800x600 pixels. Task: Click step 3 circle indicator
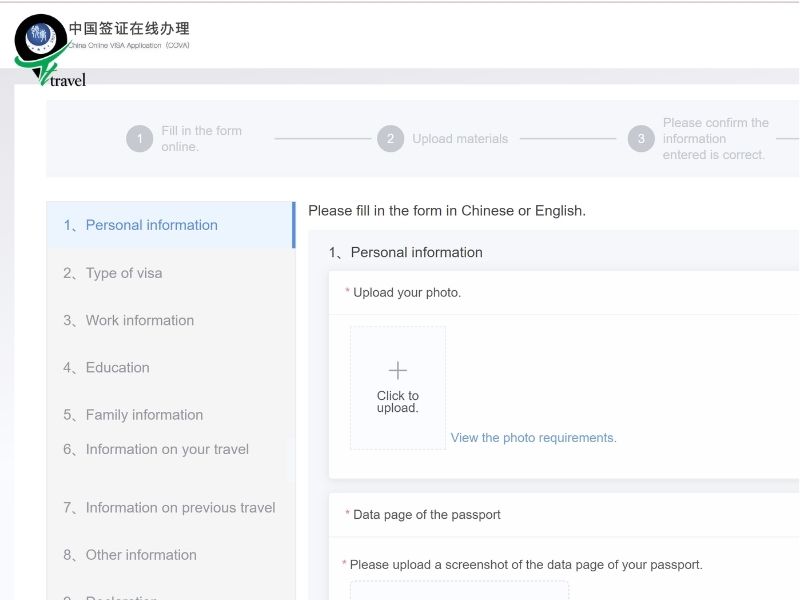click(x=641, y=139)
